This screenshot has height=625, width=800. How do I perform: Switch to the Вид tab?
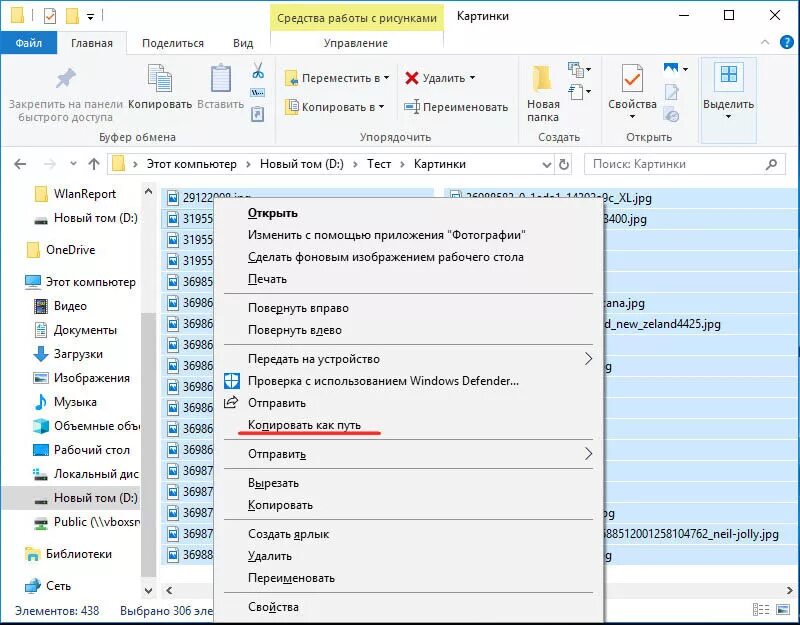pos(243,43)
